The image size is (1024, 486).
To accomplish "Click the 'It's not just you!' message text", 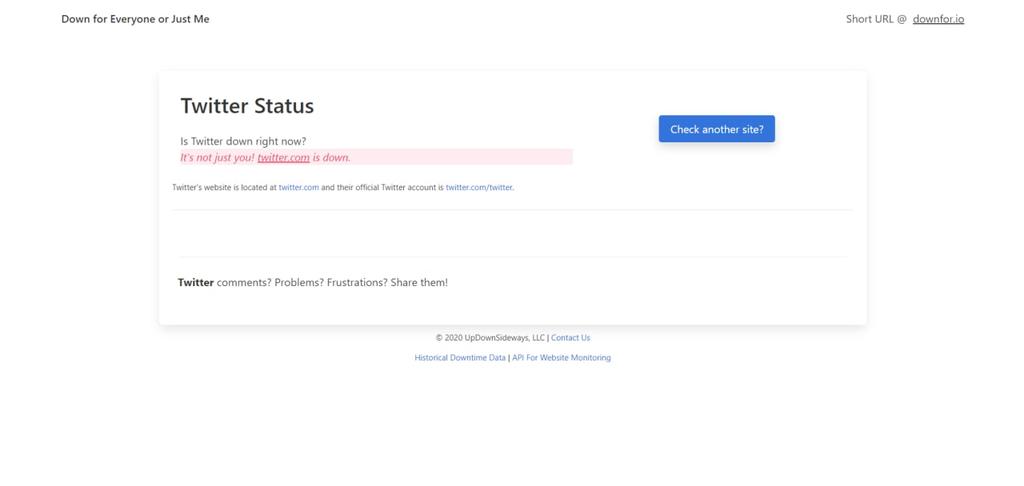I will (x=217, y=157).
